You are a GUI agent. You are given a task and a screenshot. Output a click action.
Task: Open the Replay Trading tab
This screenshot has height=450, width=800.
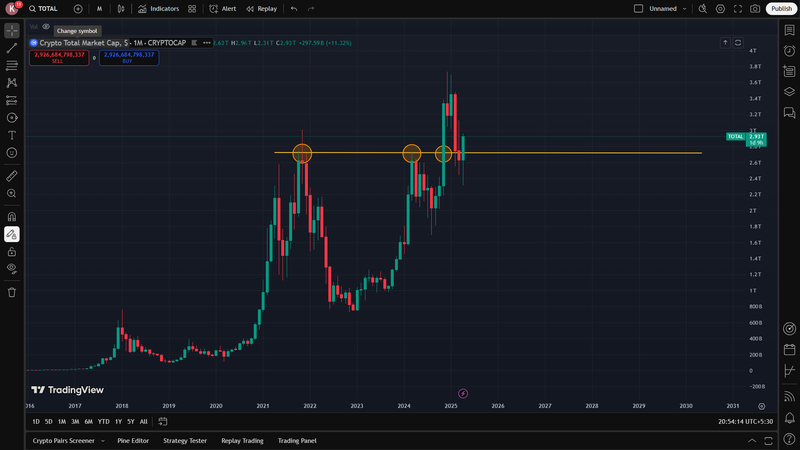click(x=242, y=441)
